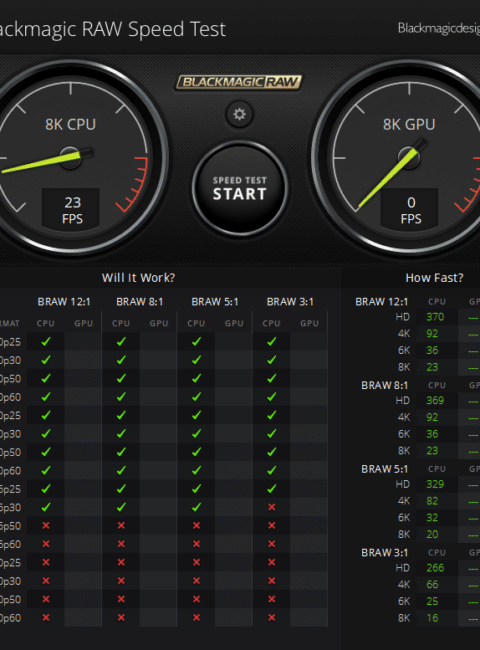Select the BRAW 12:1 column header
Viewport: 480px width, 650px height.
pos(64,302)
